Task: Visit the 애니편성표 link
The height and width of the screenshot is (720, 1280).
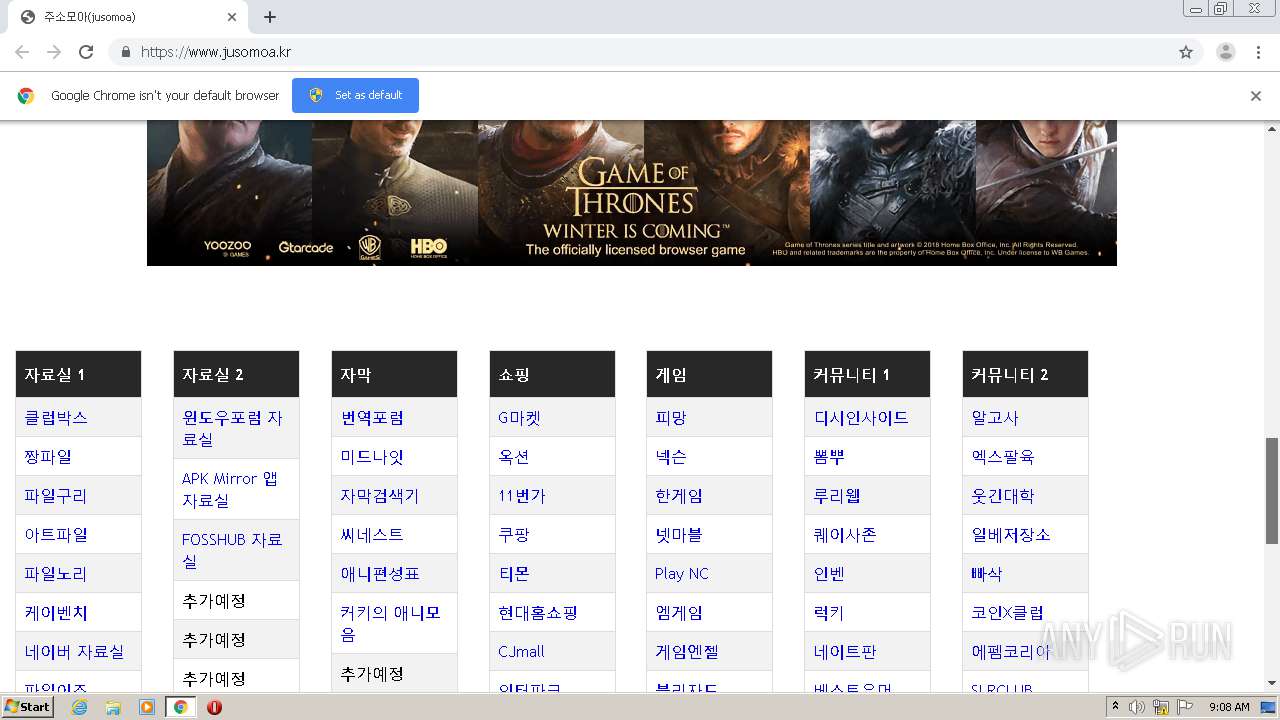Action: tap(380, 574)
